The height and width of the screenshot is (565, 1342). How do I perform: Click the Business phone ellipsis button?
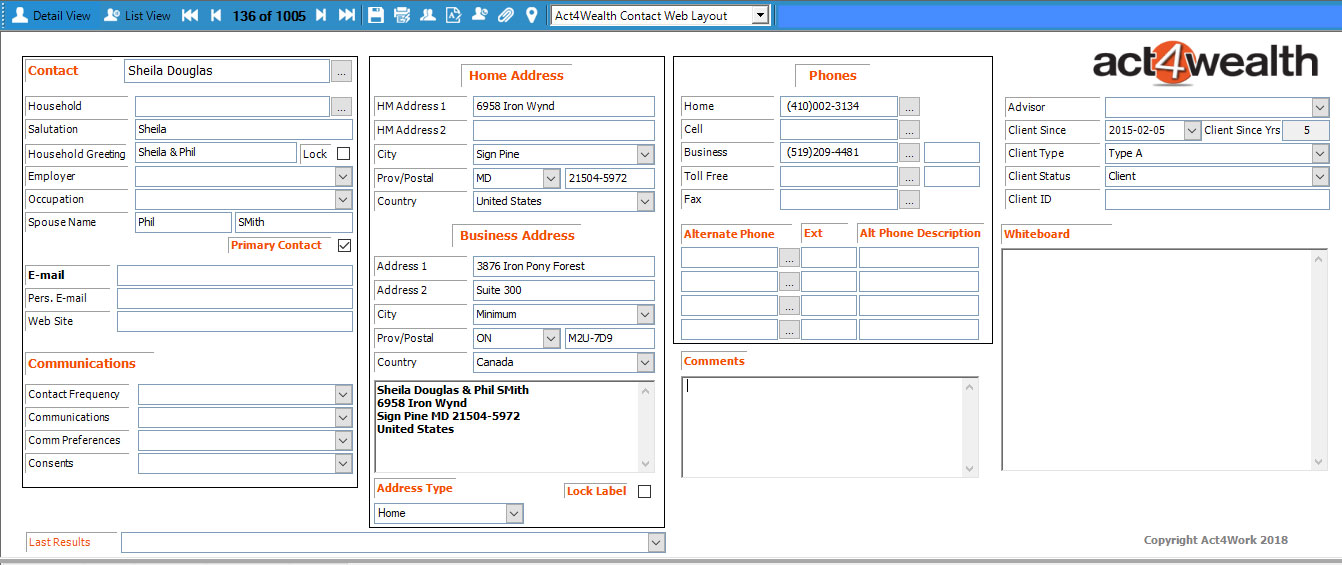[909, 152]
